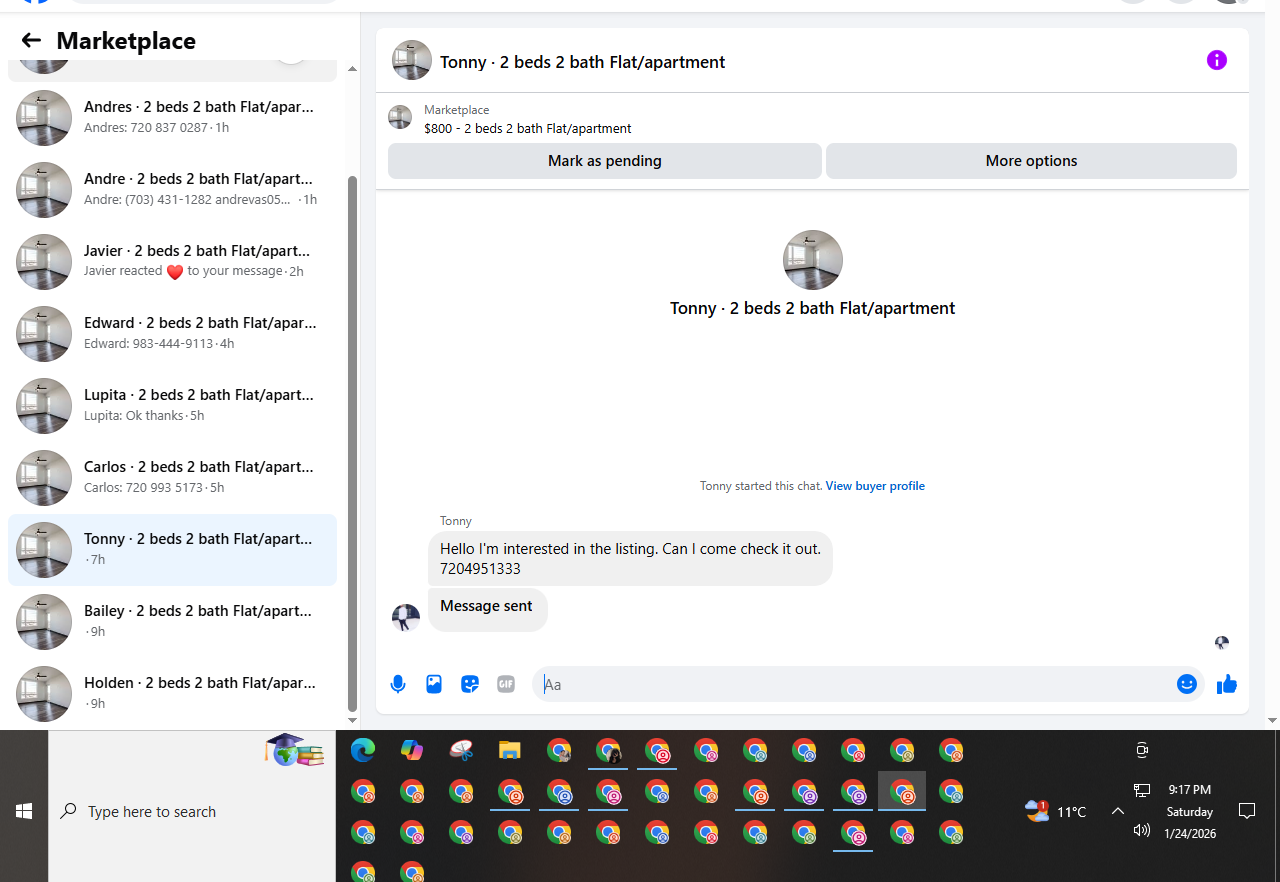Send a thumbs-up like
1280x882 pixels.
coord(1227,684)
